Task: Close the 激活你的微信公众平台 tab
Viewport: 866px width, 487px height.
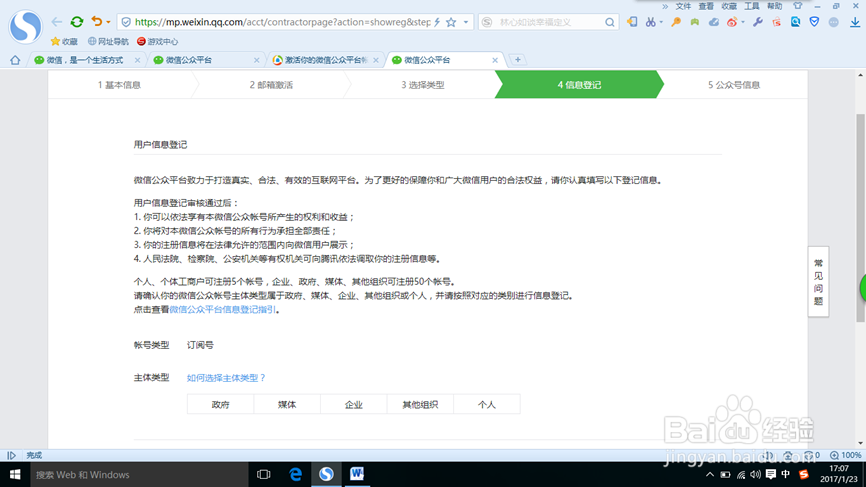Action: [x=376, y=60]
